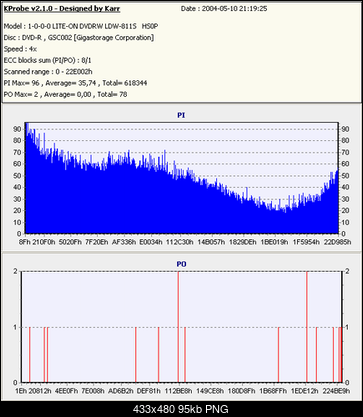Click the KProbe v2.1.0 title text
The width and height of the screenshot is (363, 417).
coord(62,9)
